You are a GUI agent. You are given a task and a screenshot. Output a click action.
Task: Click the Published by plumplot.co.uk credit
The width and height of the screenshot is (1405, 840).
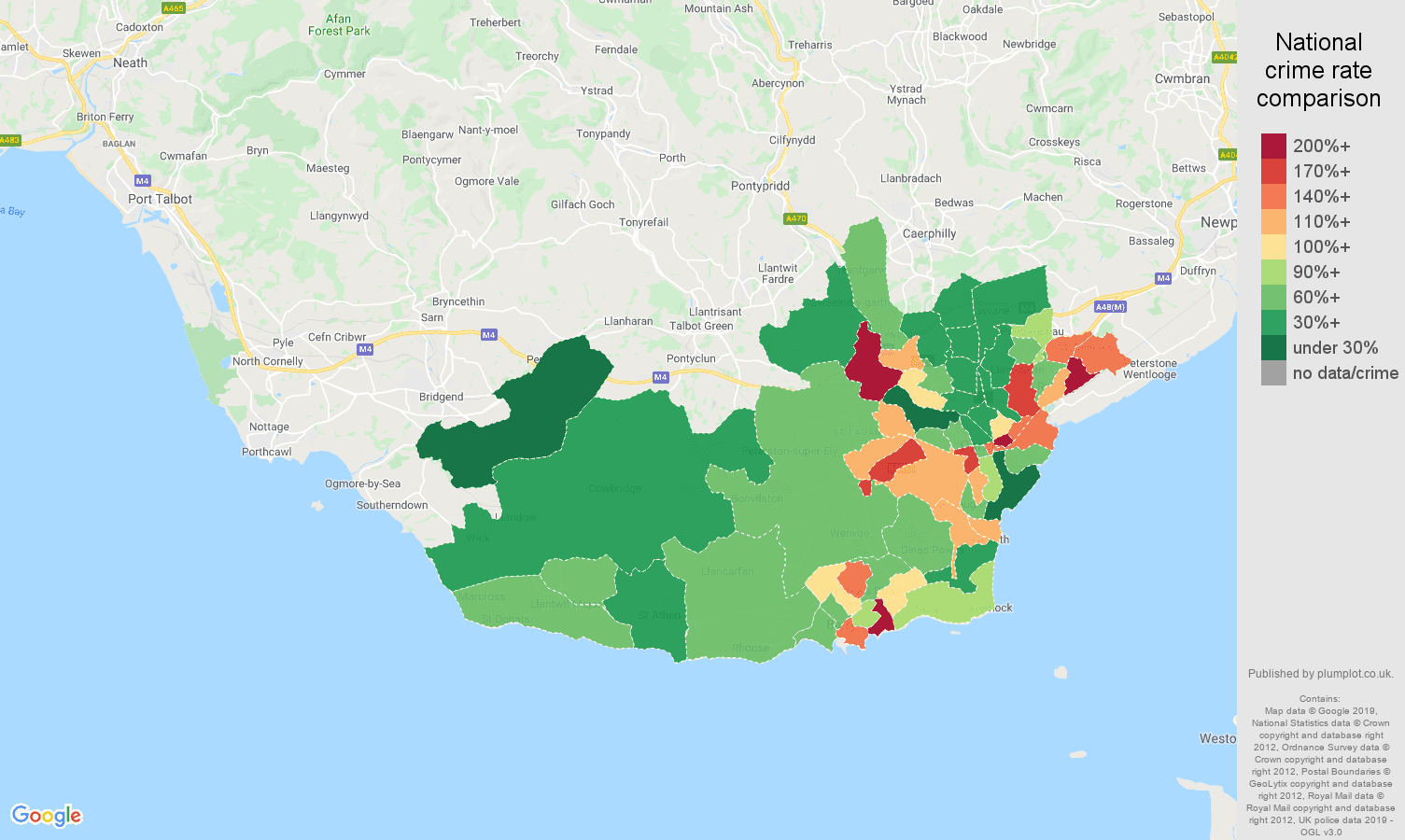pos(1320,674)
